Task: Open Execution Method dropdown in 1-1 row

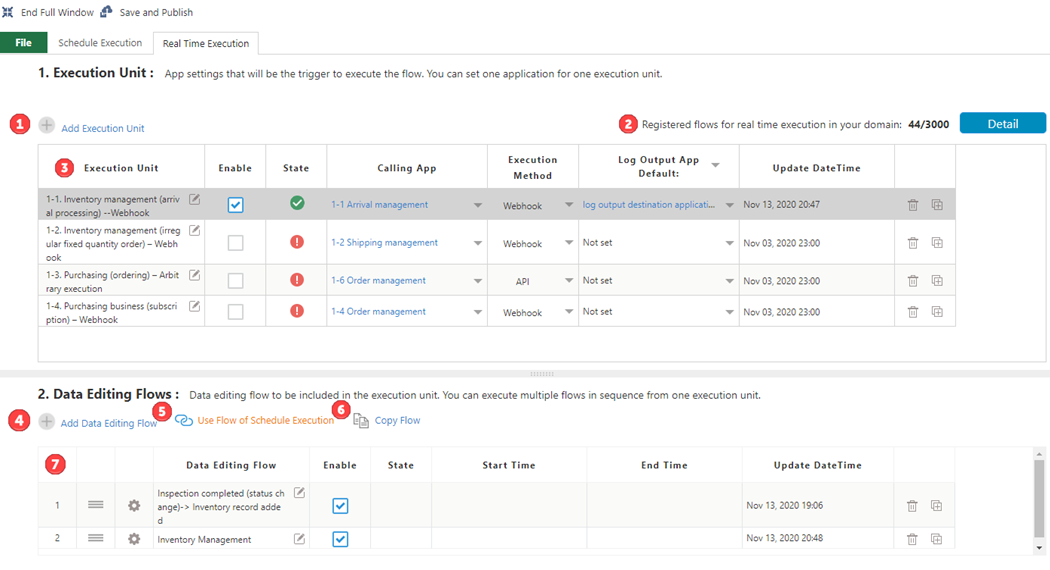Action: point(569,205)
